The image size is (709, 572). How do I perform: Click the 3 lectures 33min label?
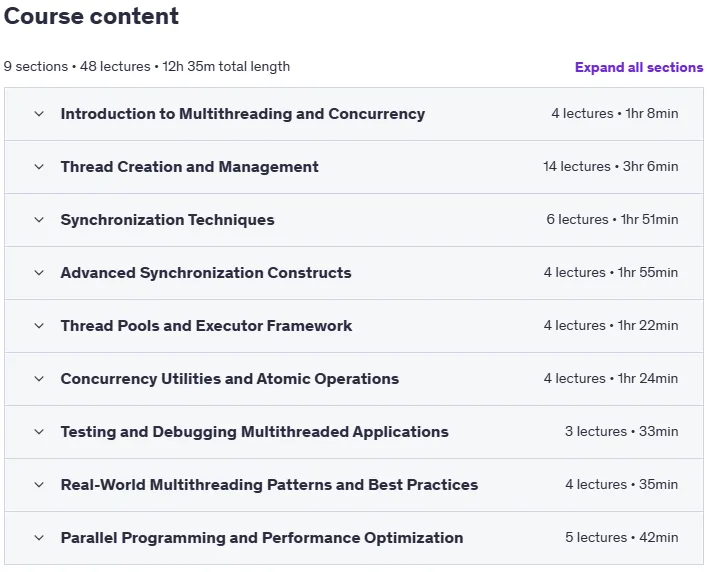[x=622, y=431]
